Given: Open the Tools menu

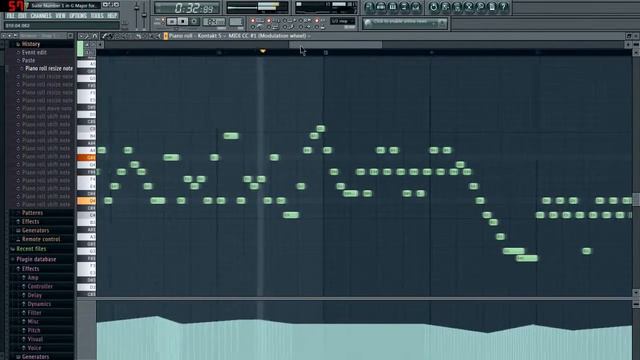Looking at the screenshot, I should (x=97, y=16).
